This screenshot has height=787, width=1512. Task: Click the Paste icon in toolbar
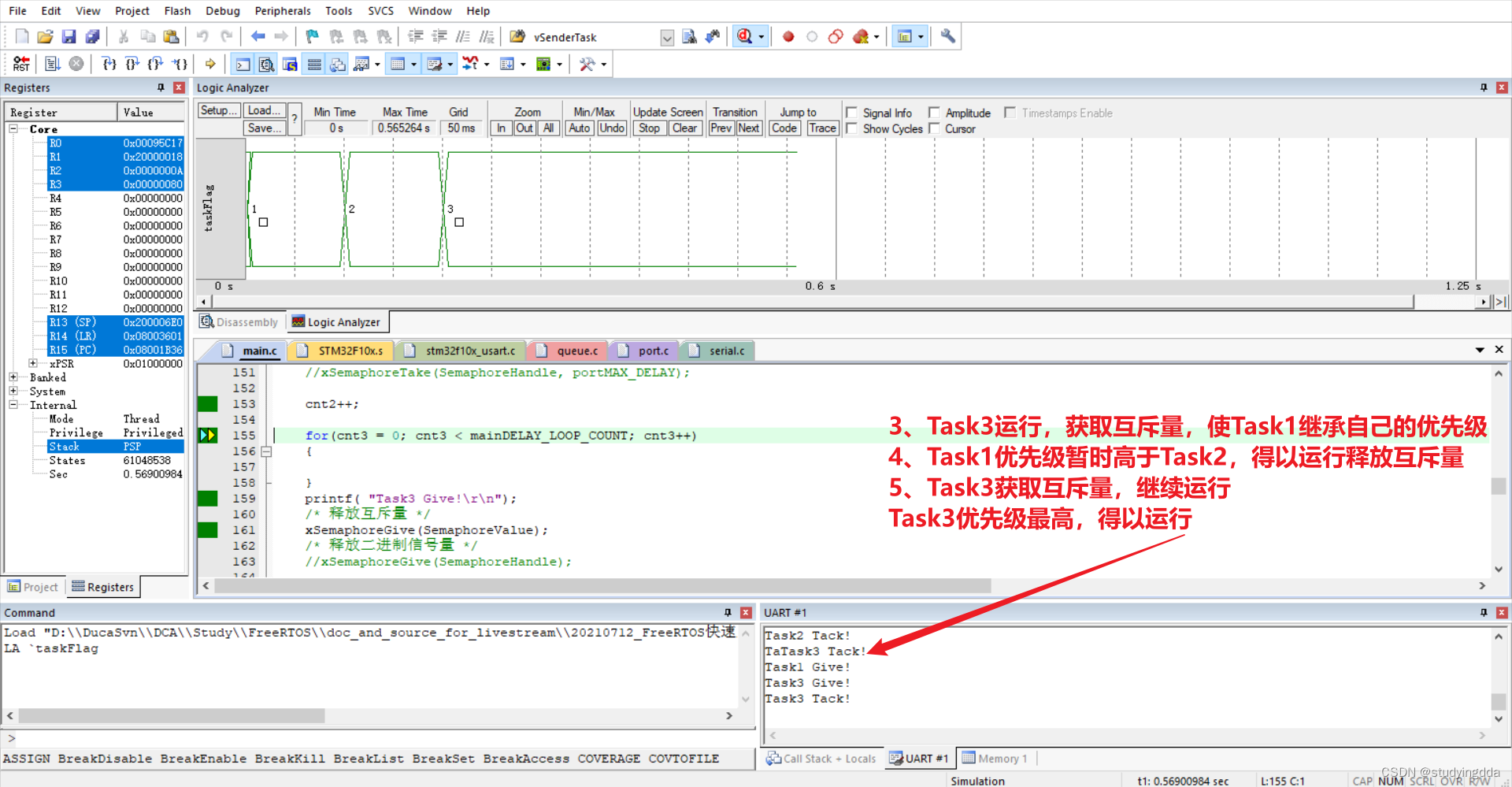pos(171,36)
